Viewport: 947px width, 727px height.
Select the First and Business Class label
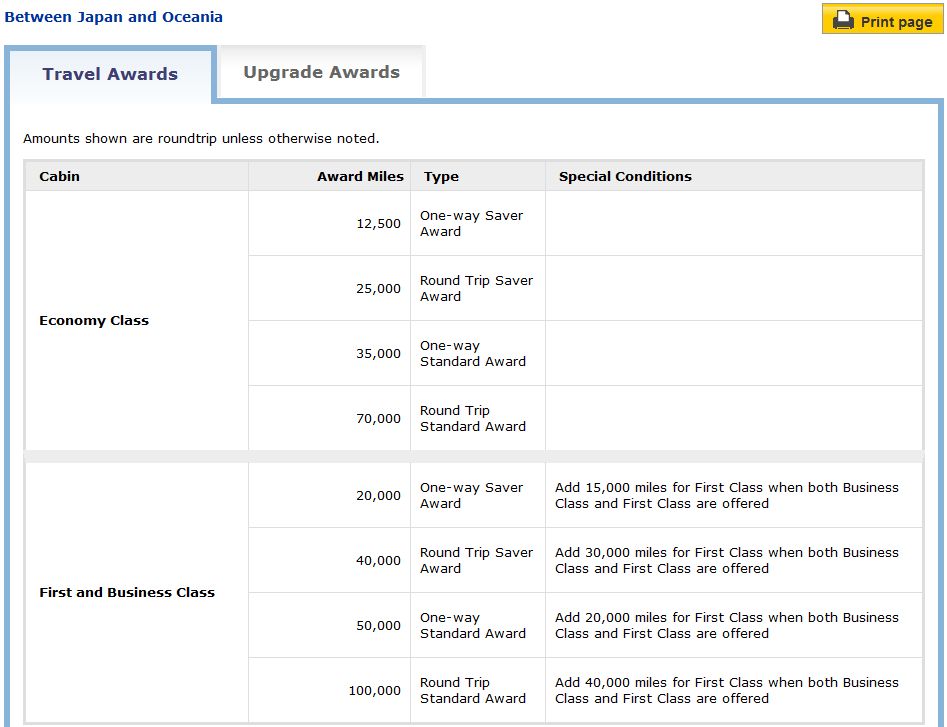[127, 593]
